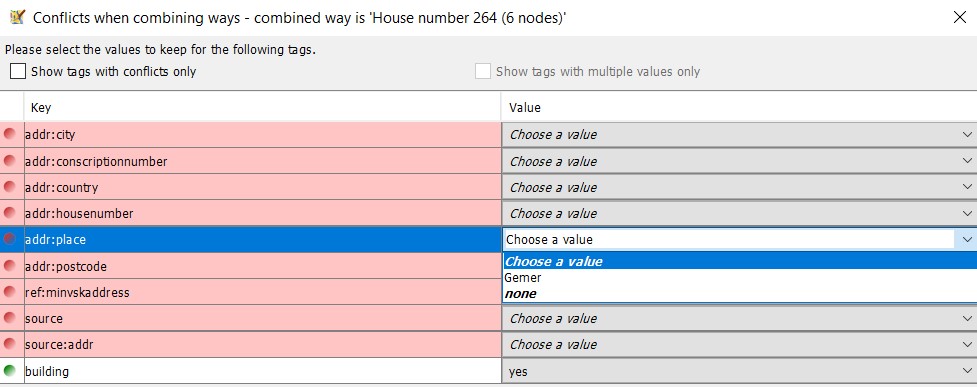Click red conflict dot beside addr:conscriptionnumber
Viewport: 977px width, 387px height.
tap(9, 161)
